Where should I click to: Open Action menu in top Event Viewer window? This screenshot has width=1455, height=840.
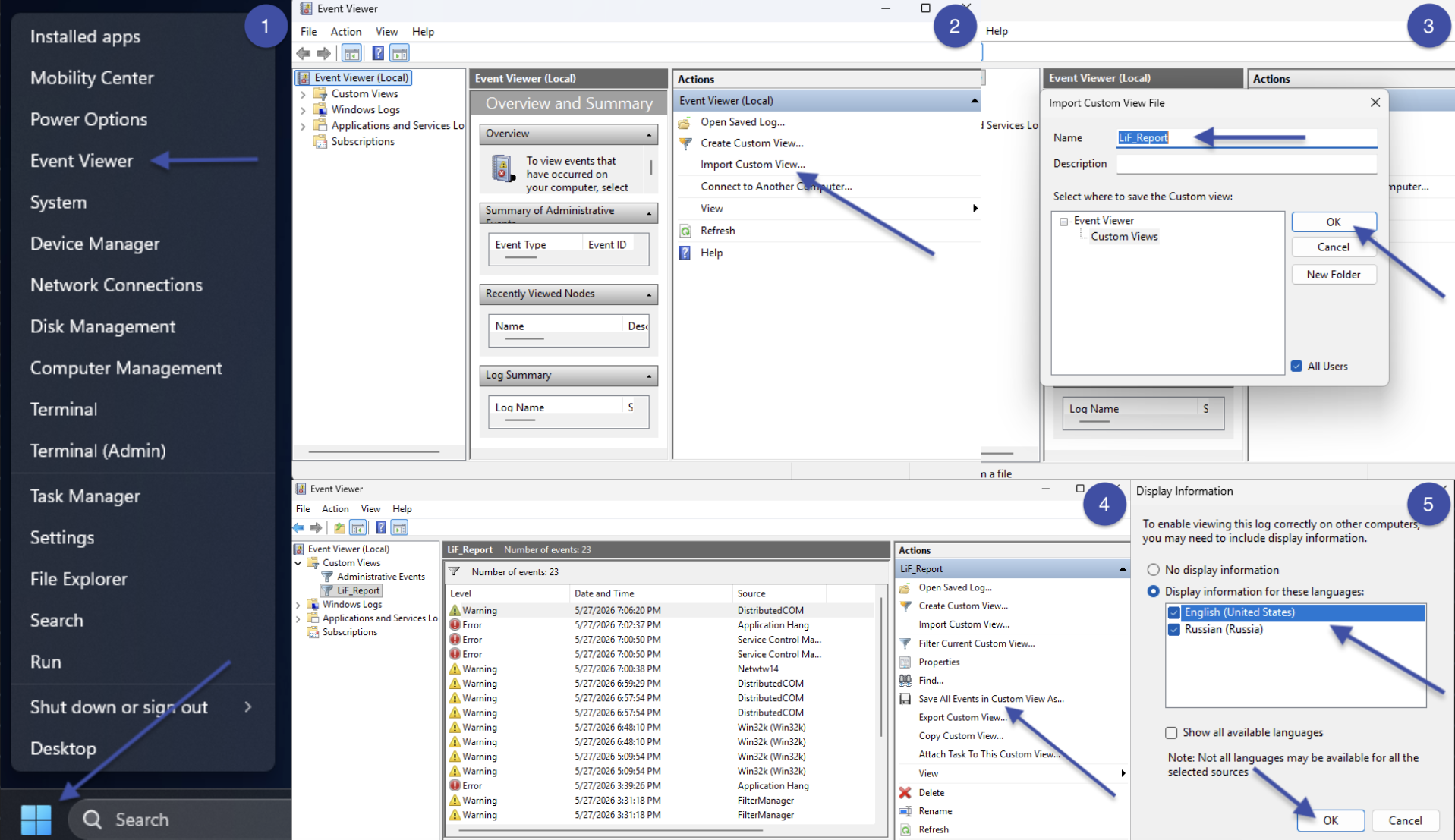tap(345, 32)
